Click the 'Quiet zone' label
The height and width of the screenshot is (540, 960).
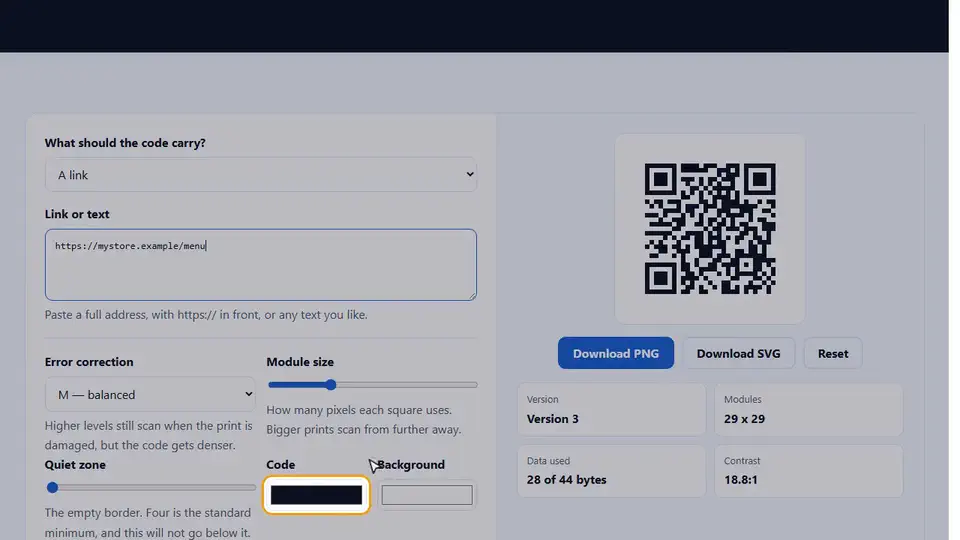tap(75, 465)
